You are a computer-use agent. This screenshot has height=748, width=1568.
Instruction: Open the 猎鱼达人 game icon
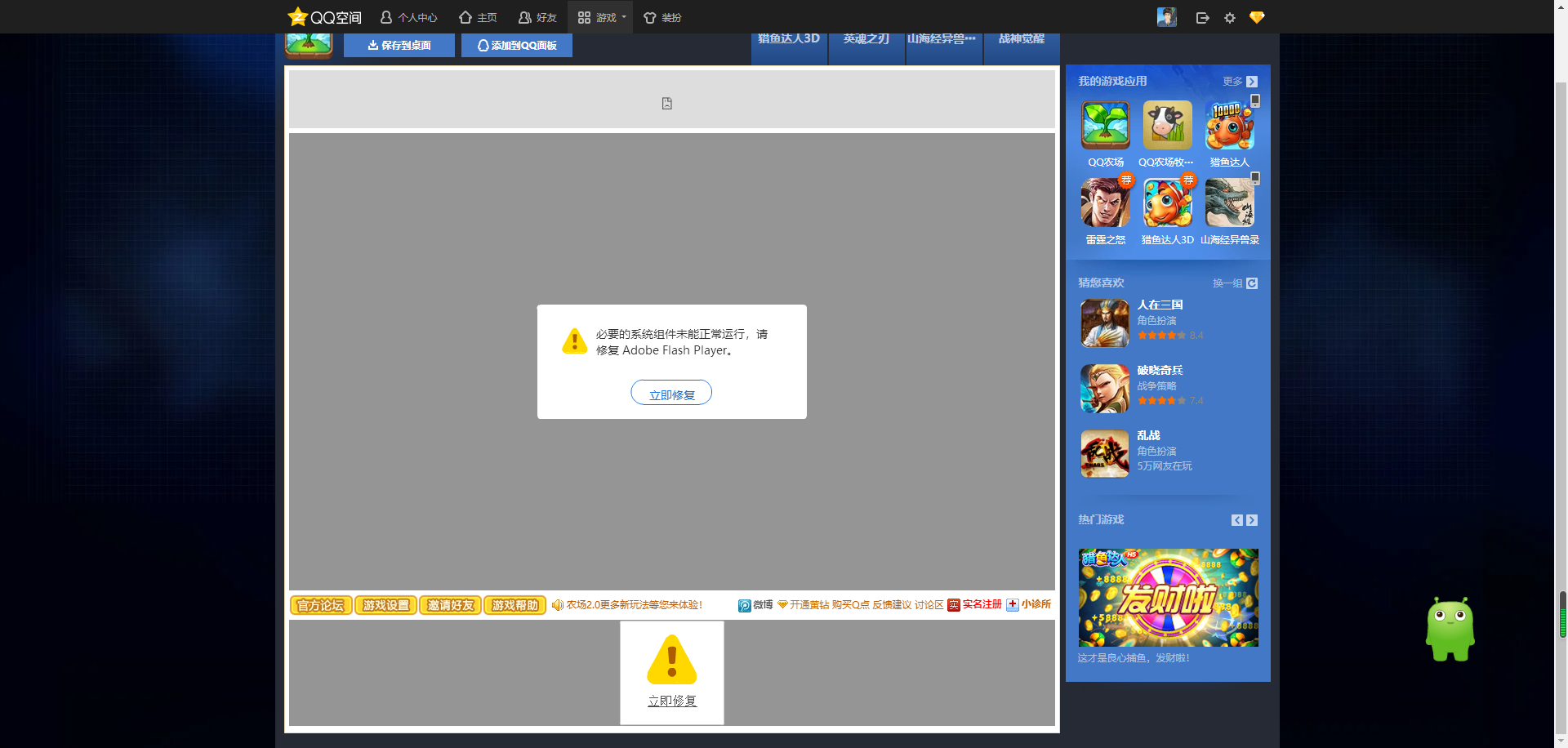click(1230, 125)
